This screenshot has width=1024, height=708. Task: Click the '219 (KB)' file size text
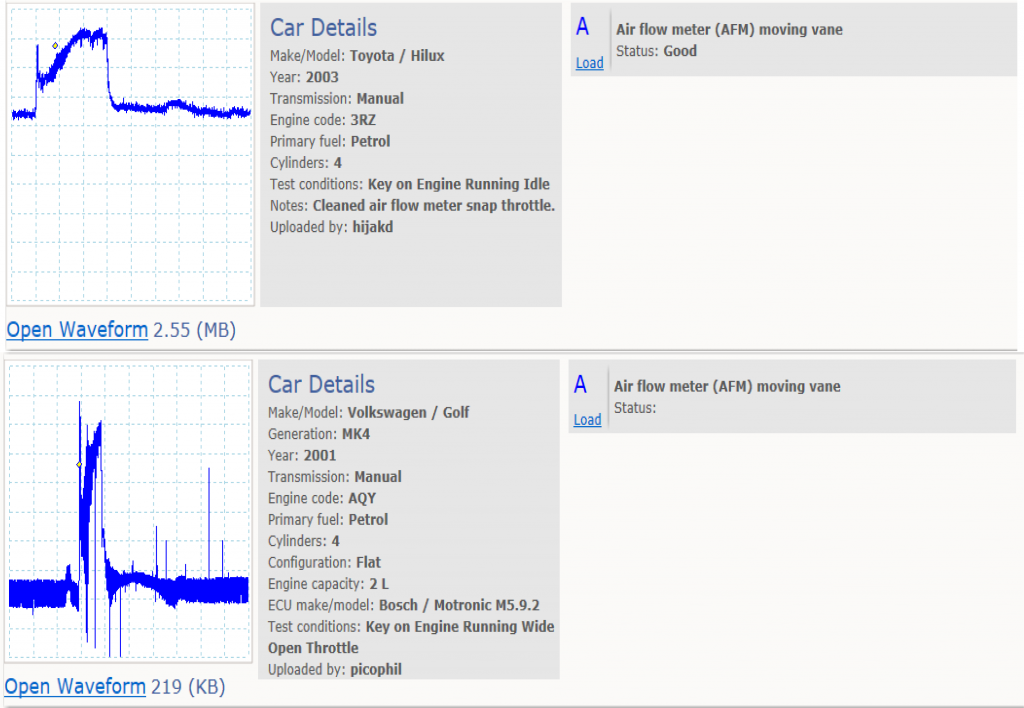pos(188,686)
